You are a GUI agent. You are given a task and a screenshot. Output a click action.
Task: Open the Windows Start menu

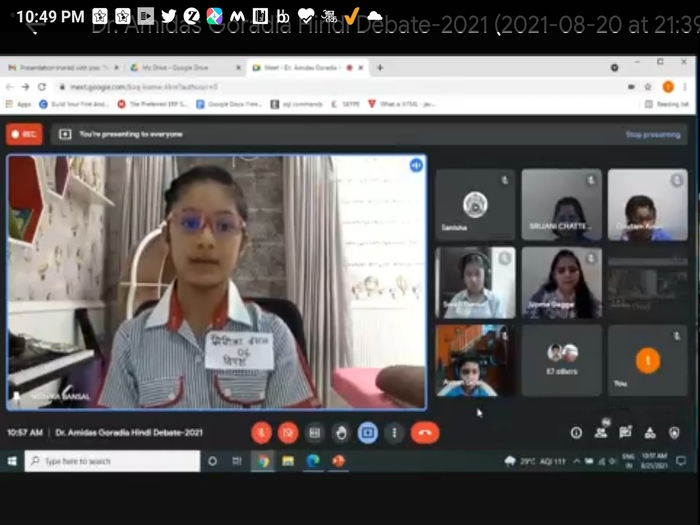(x=12, y=461)
